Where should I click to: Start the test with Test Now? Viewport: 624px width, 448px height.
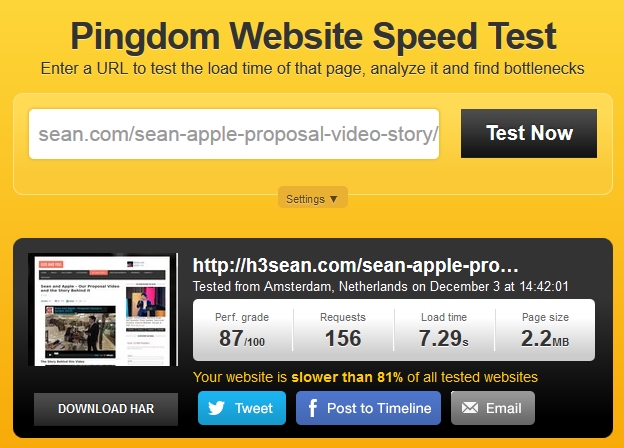click(x=529, y=134)
